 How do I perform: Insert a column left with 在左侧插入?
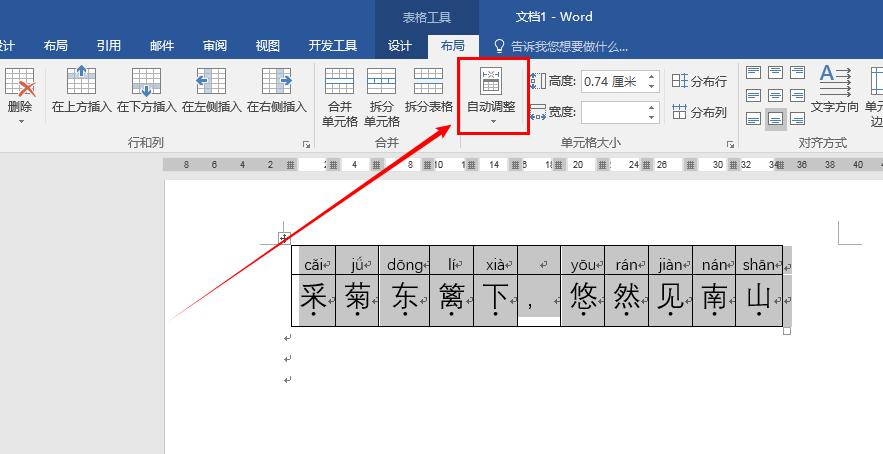pyautogui.click(x=211, y=89)
